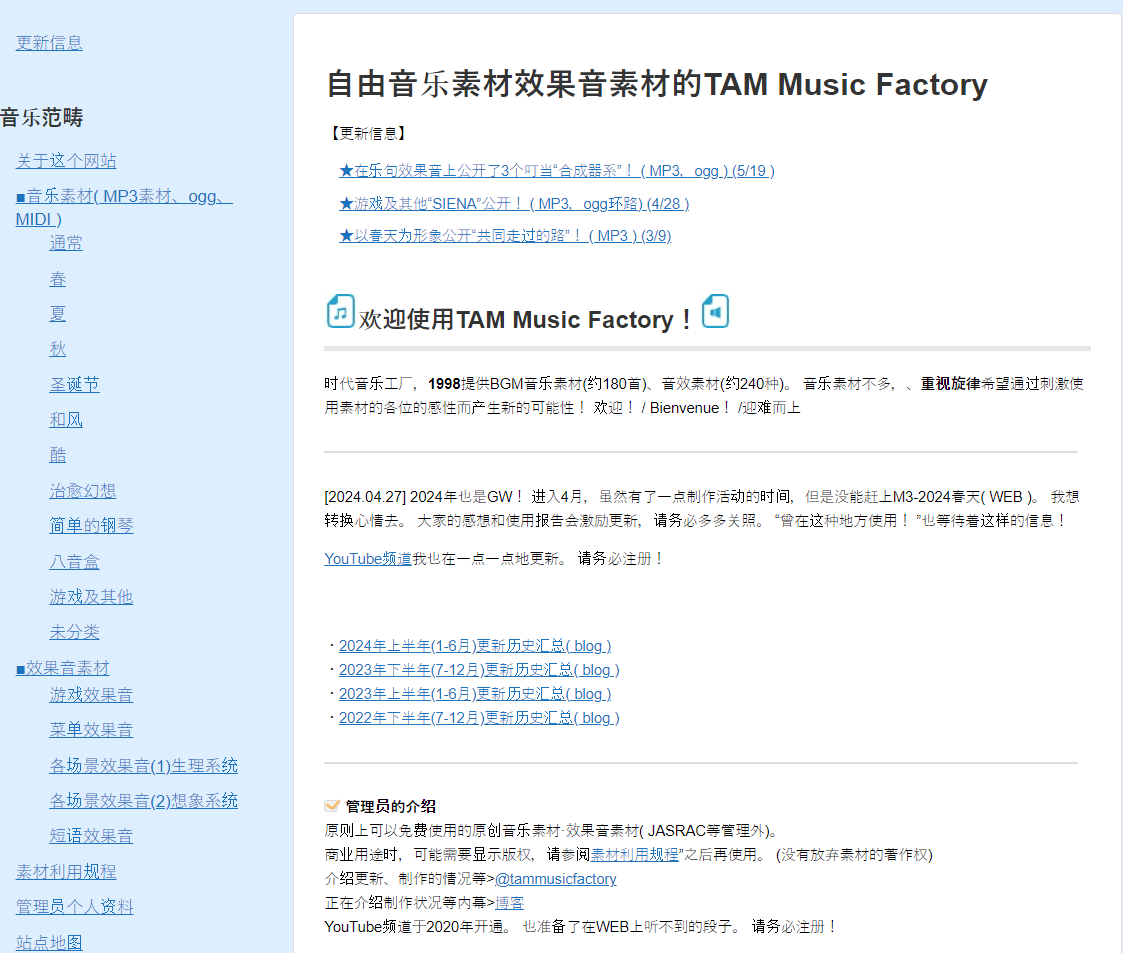Image resolution: width=1123 pixels, height=953 pixels.
Task: Open 2023年上半年(1-6月) update history blog
Action: 475,694
